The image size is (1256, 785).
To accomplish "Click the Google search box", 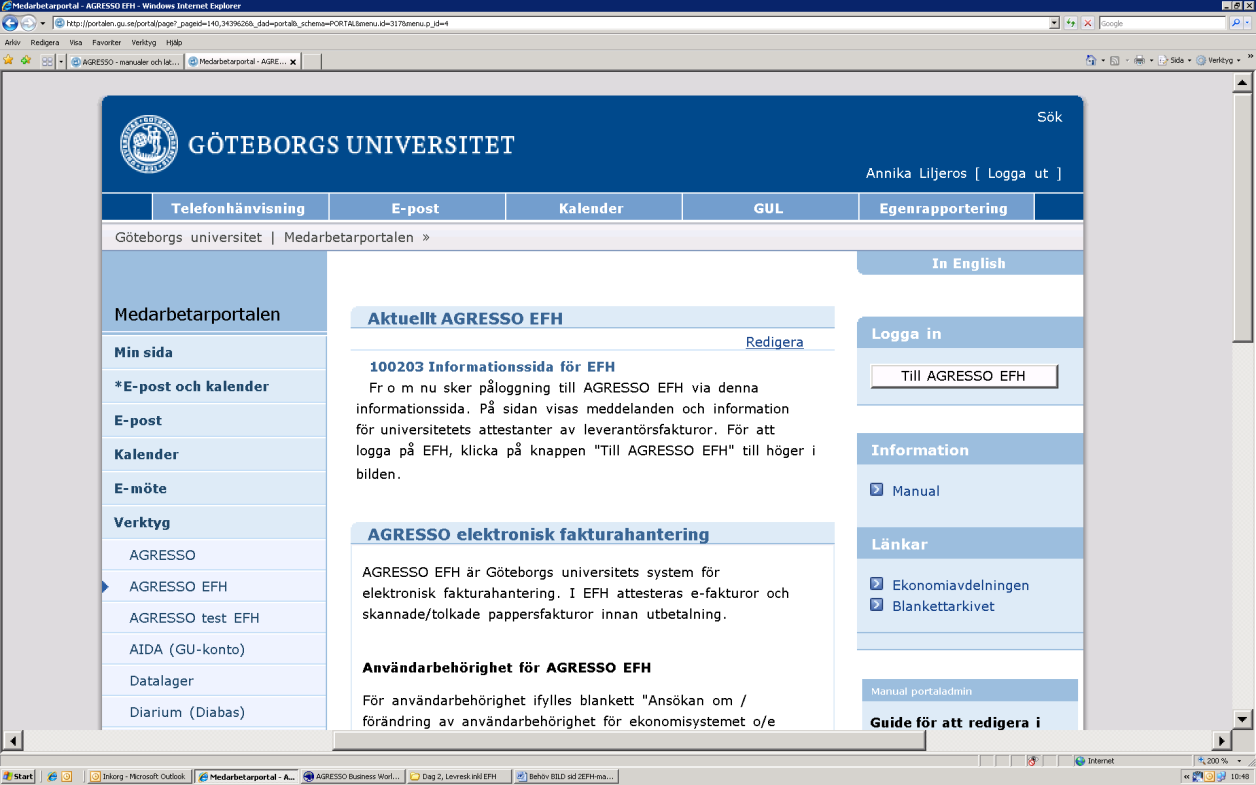I will [x=1161, y=22].
